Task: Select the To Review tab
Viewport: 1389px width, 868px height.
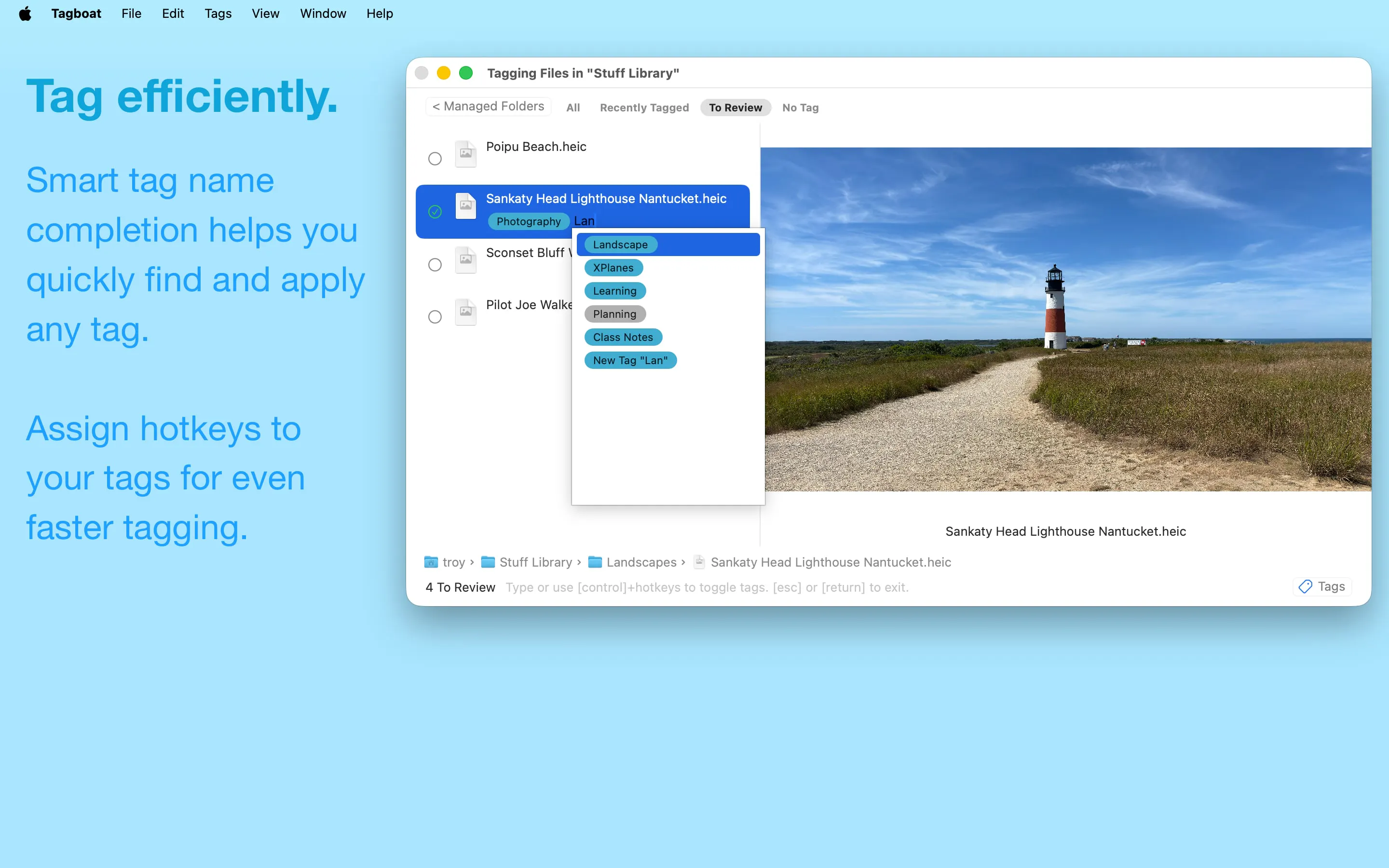Action: (x=735, y=108)
